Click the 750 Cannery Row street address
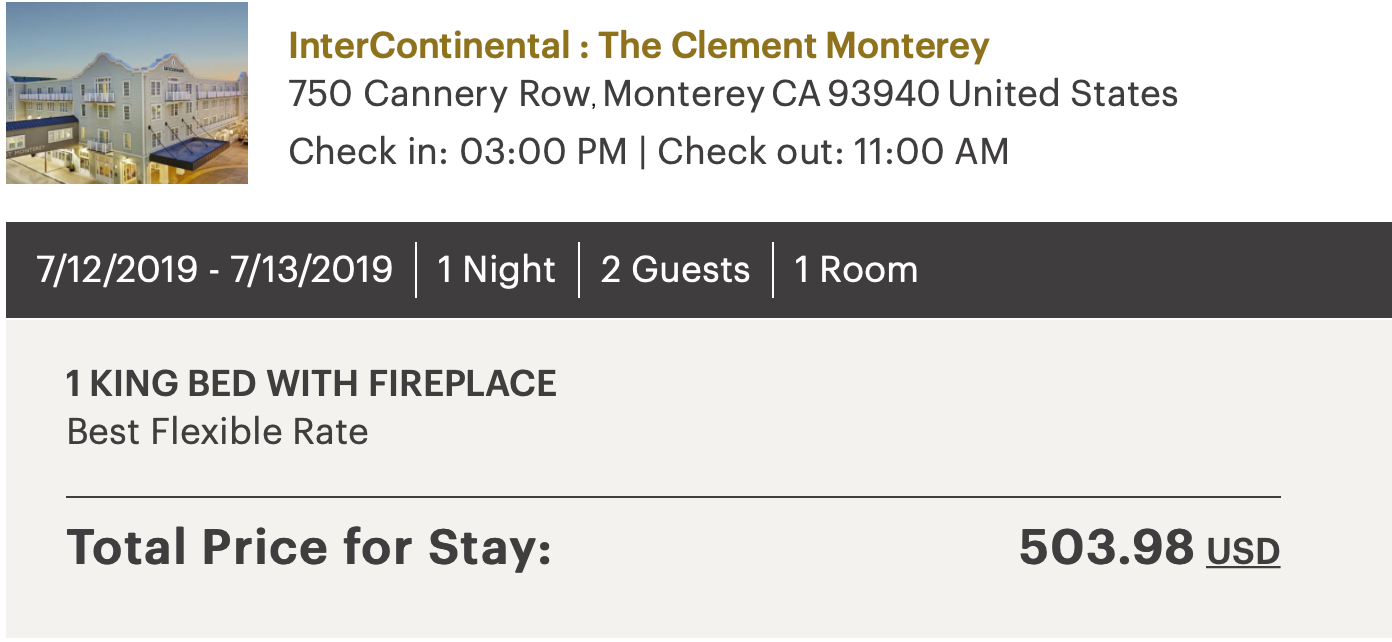This screenshot has height=642, width=1392. click(438, 94)
